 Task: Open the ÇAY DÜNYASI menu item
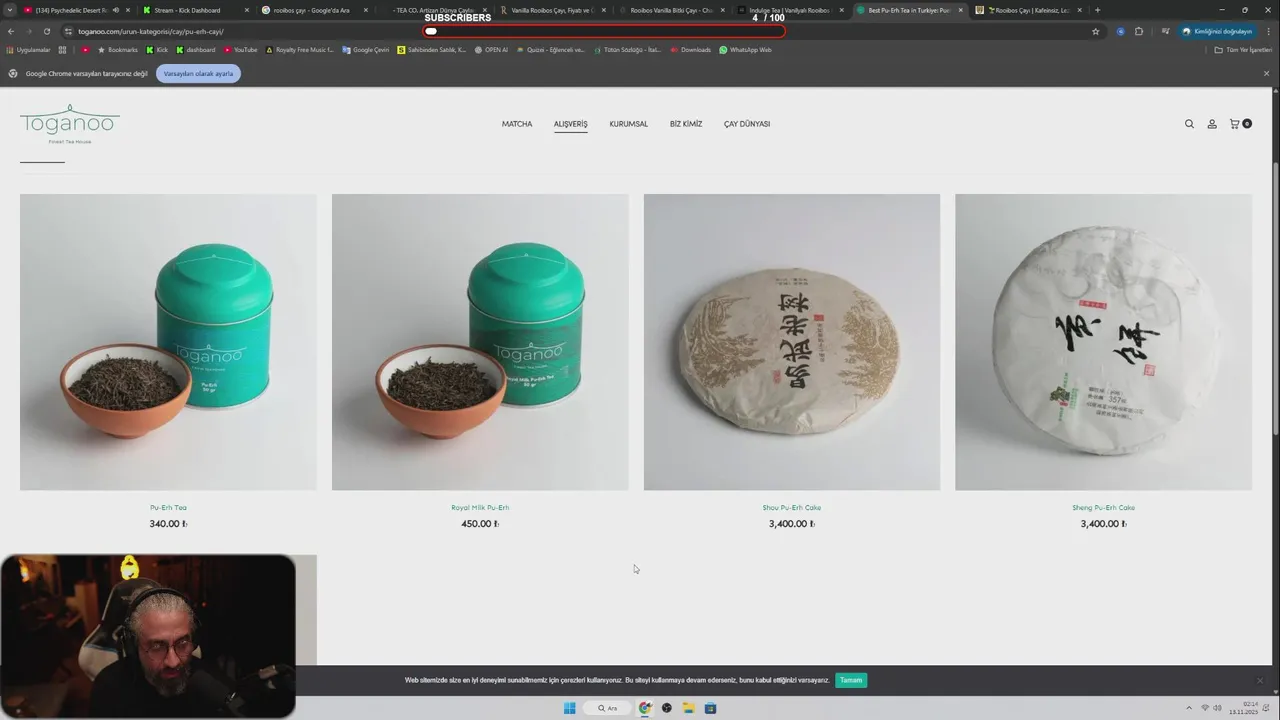pyautogui.click(x=747, y=124)
